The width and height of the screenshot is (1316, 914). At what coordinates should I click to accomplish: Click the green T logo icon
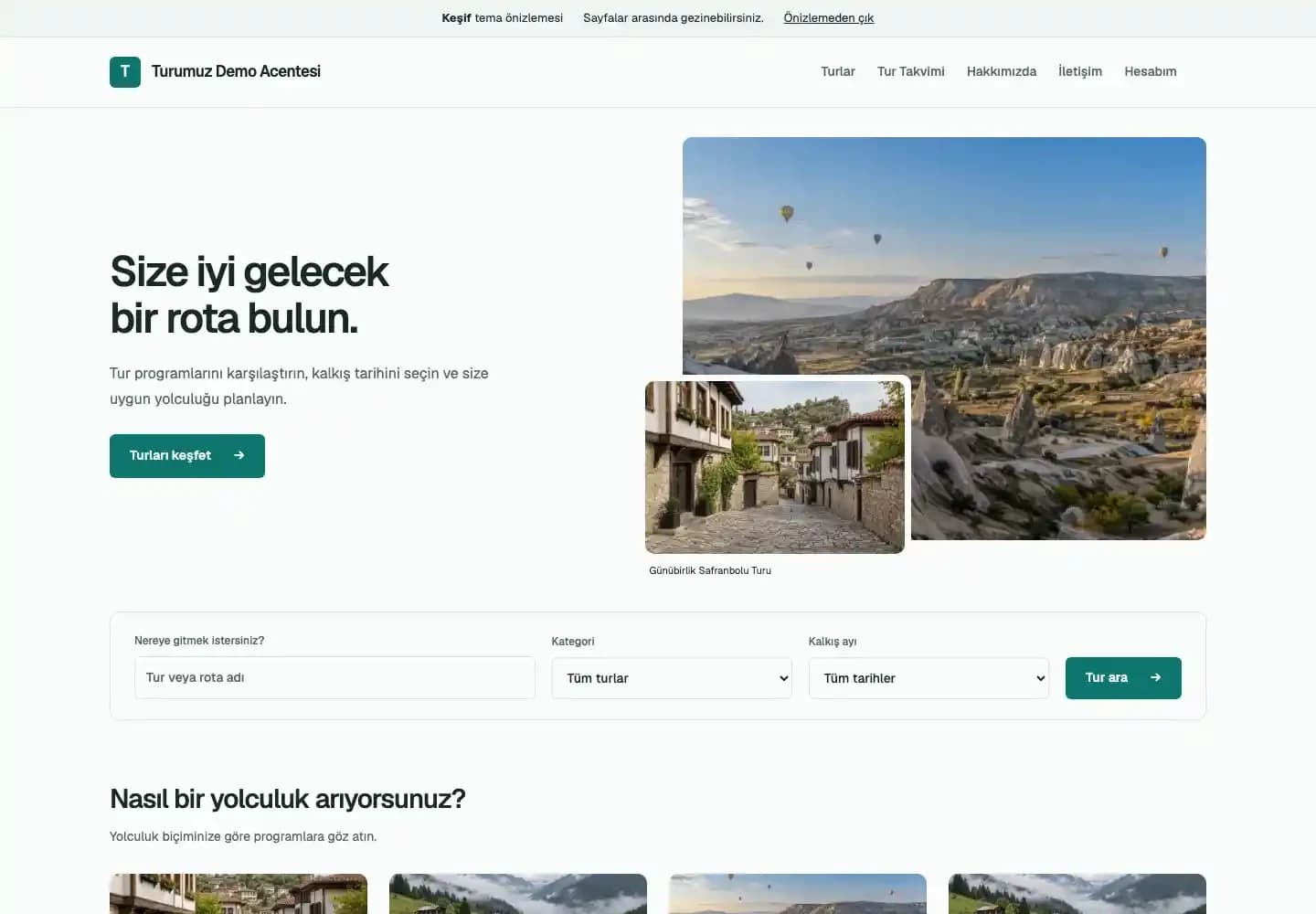pyautogui.click(x=125, y=72)
